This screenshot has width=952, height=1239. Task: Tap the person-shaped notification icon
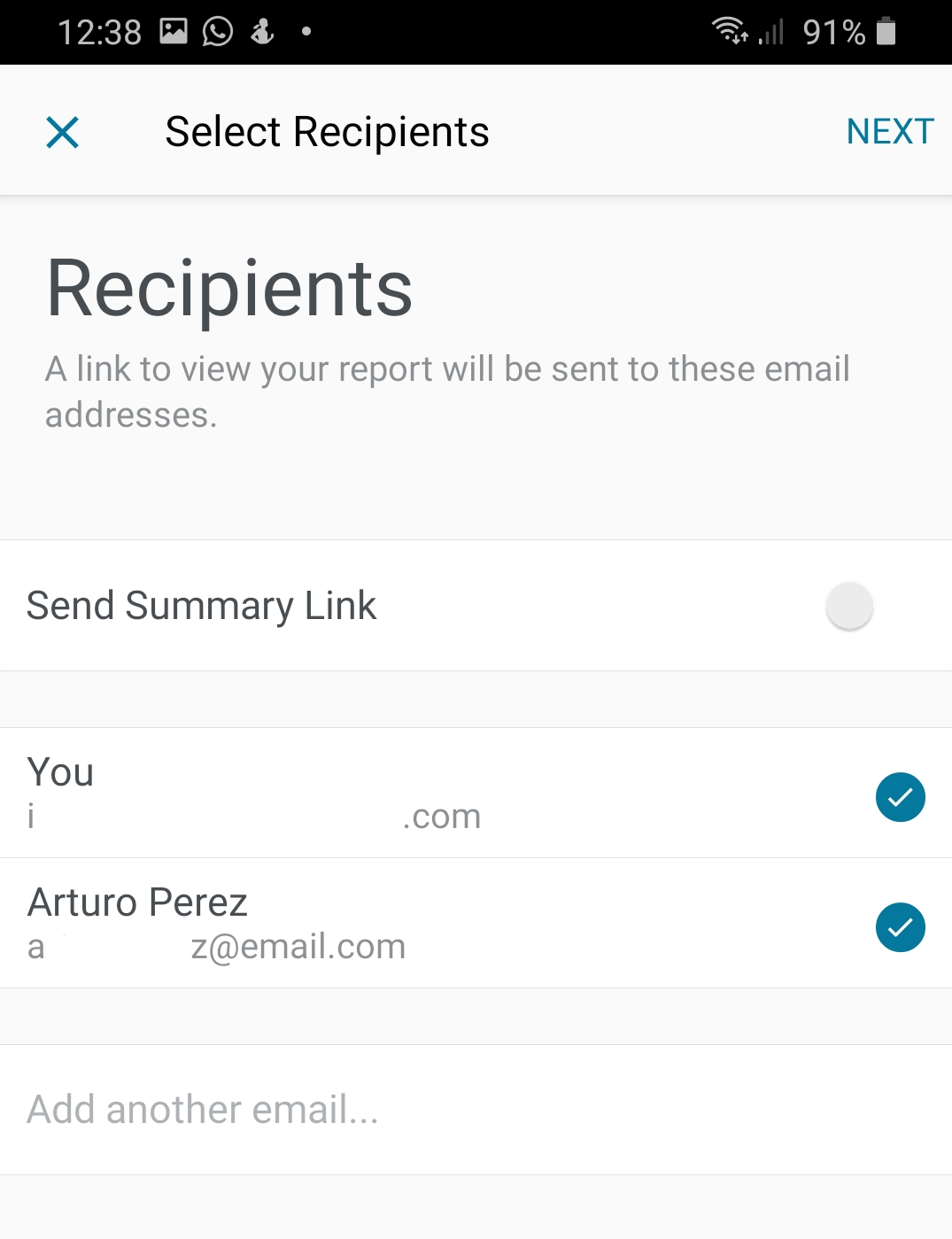click(262, 32)
